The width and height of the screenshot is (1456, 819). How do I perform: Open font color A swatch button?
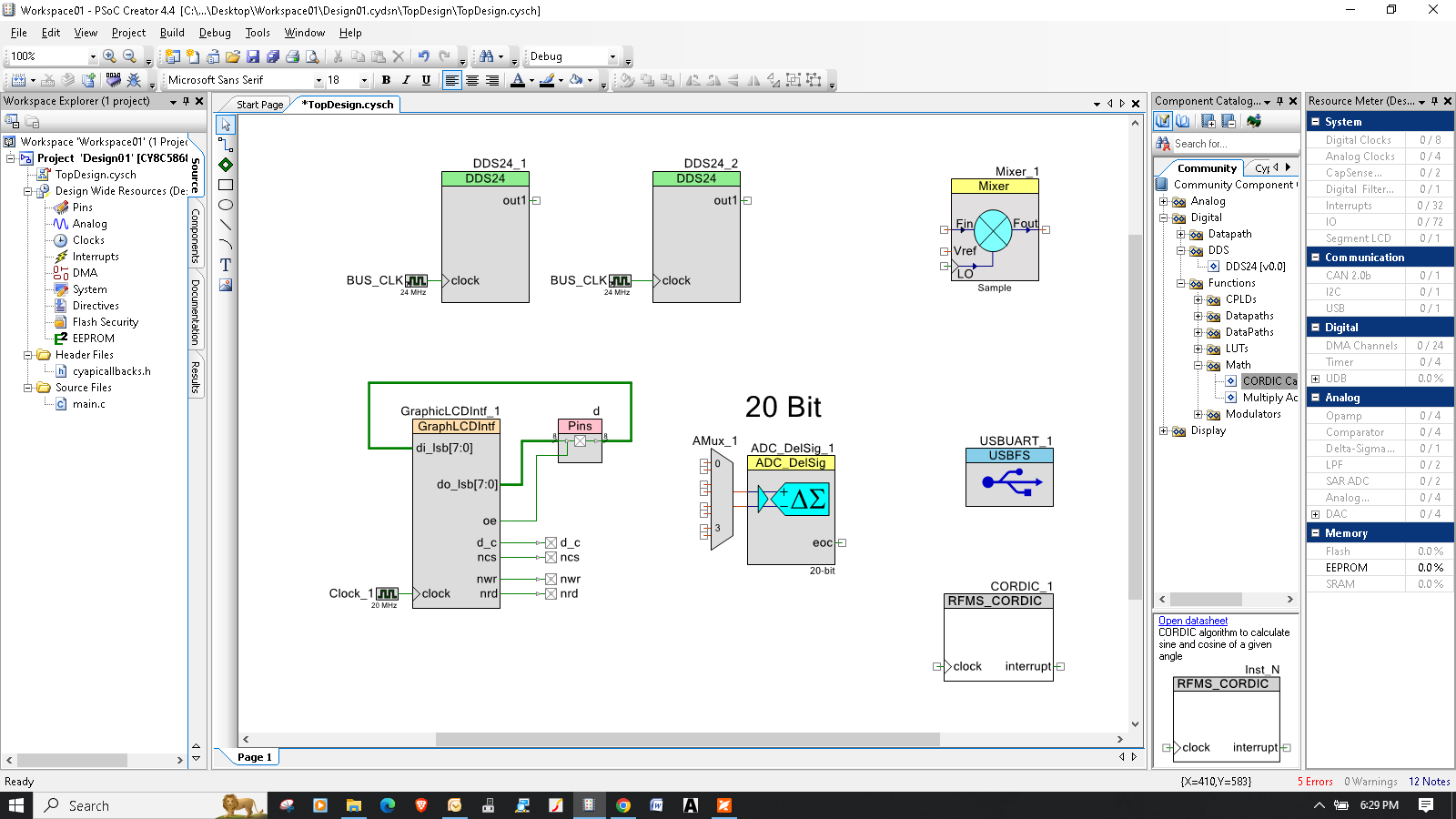(518, 80)
